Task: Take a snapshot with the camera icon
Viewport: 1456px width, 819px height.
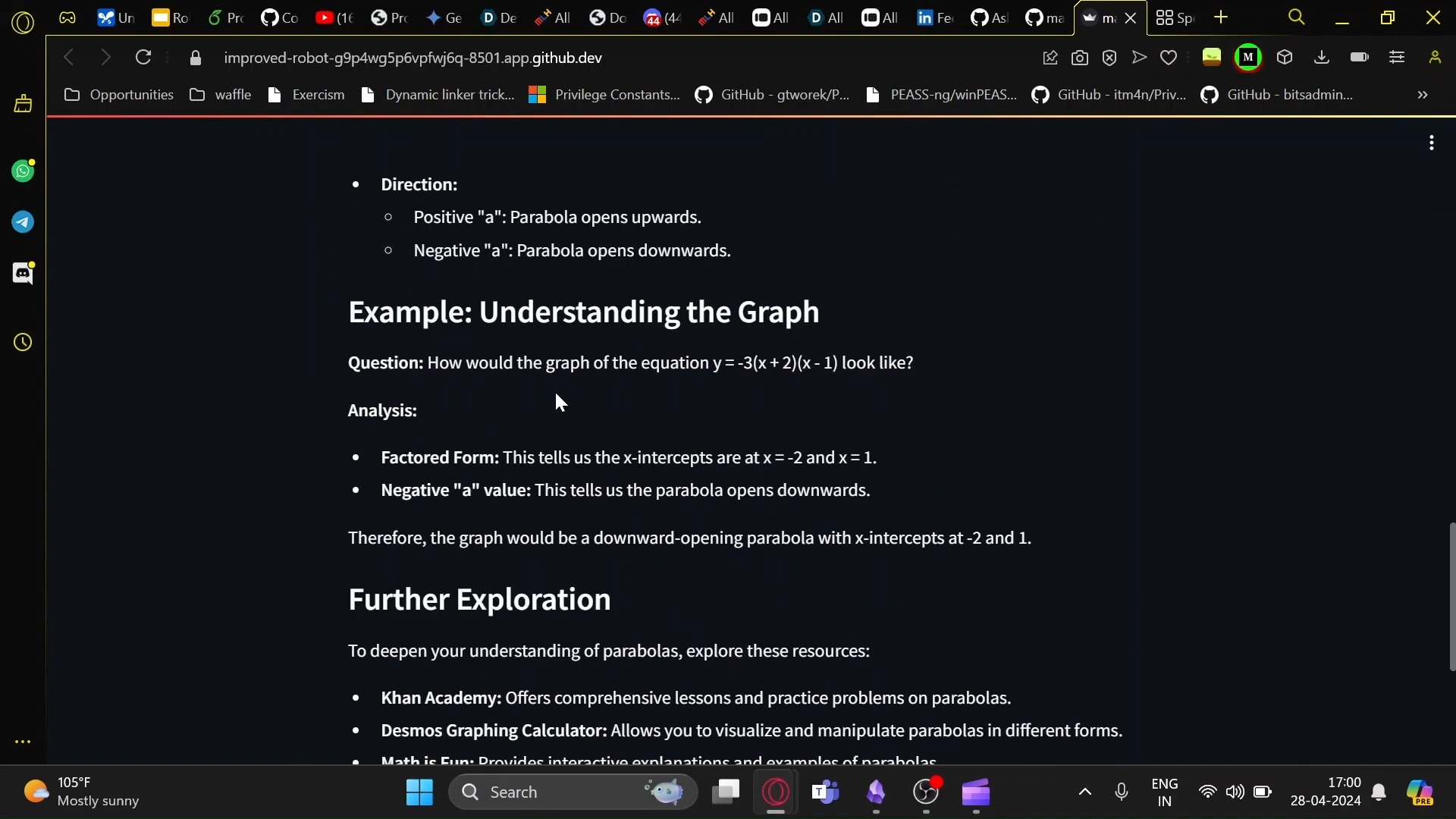Action: click(x=1080, y=58)
